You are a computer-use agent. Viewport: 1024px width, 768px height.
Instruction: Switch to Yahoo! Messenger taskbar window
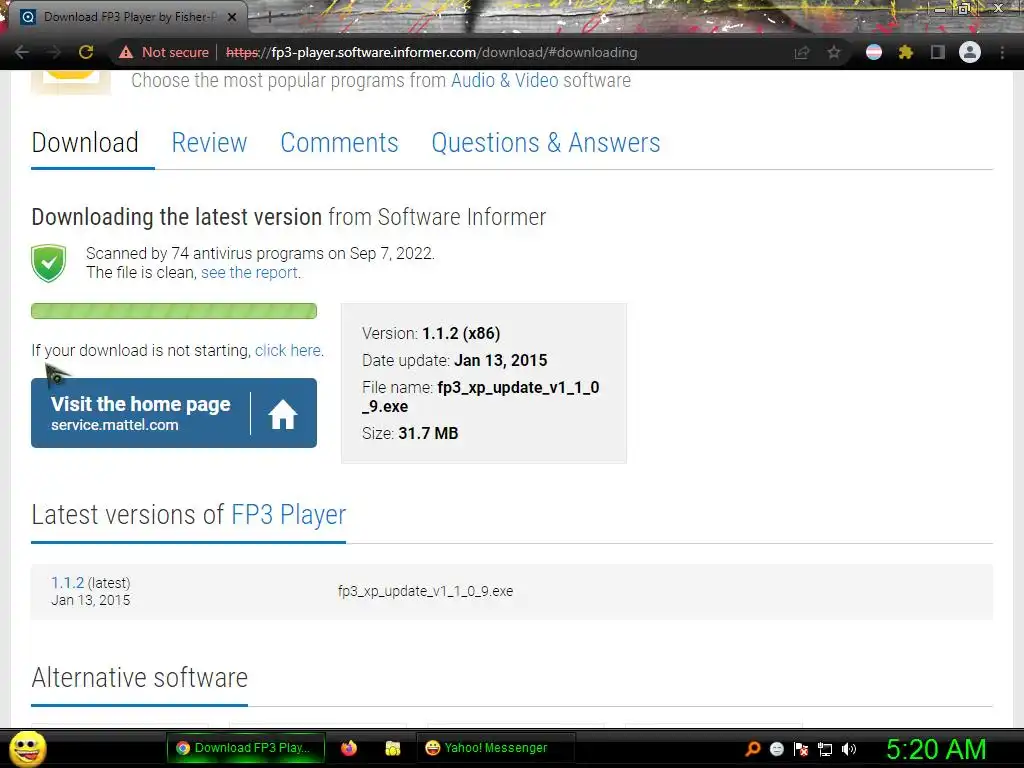coord(495,748)
